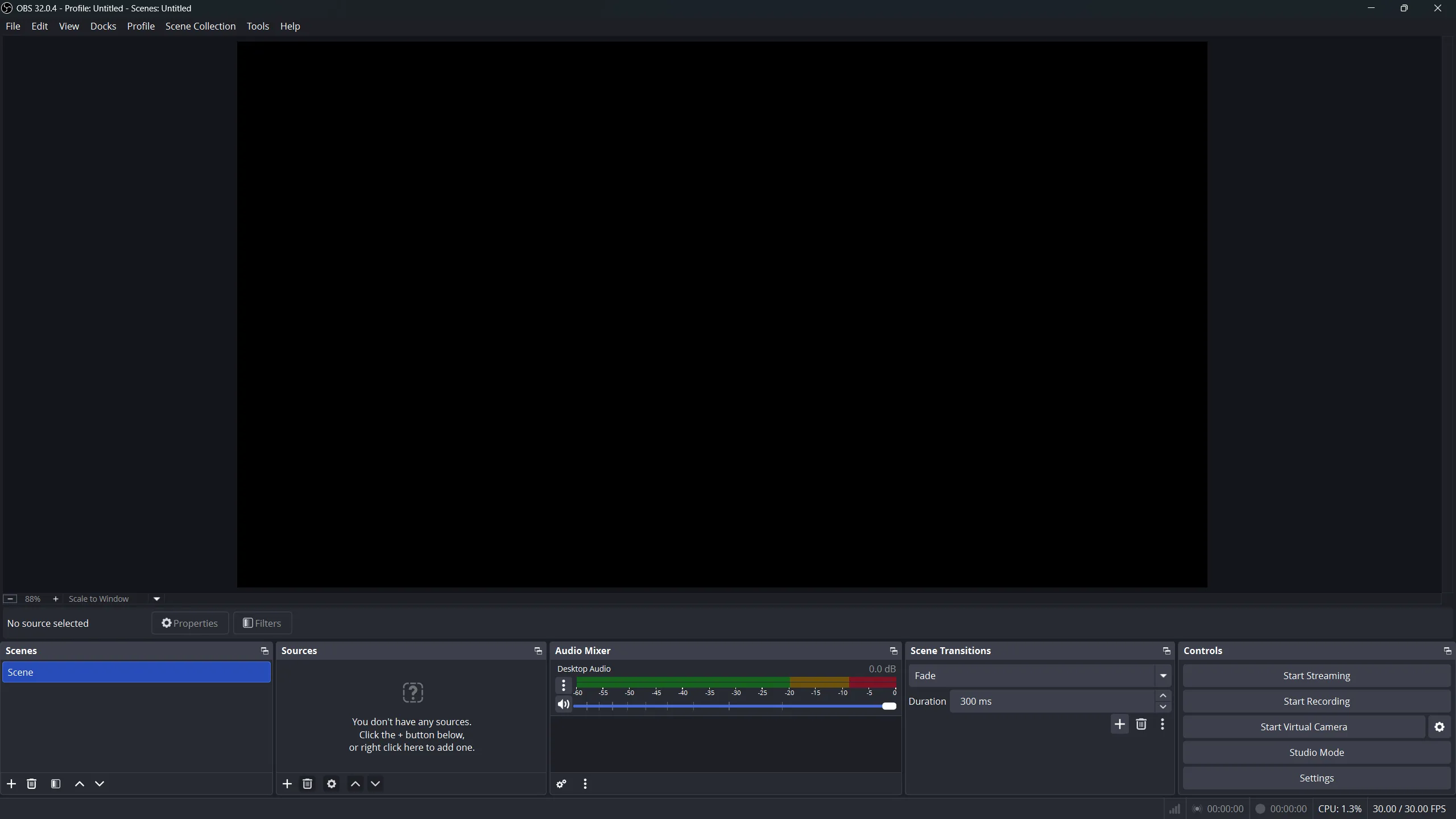This screenshot has height=819, width=1456.
Task: Open the Scene Collection menu
Action: (200, 26)
